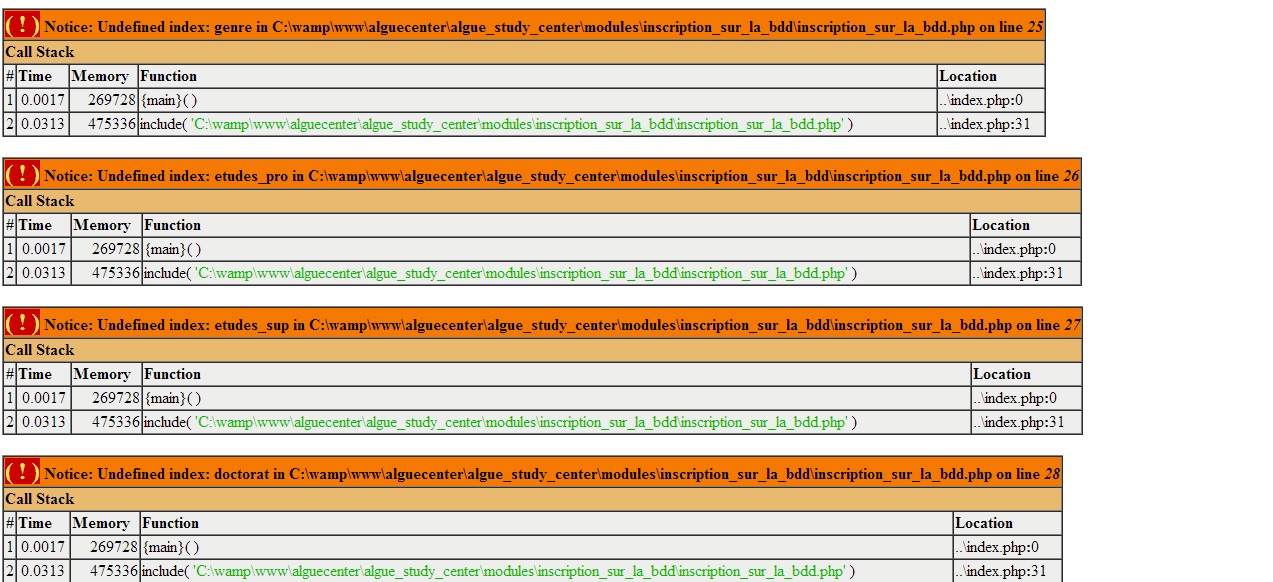Click '{main}( )' in etudes_sup call stack
The image size is (1273, 582).
tap(173, 398)
